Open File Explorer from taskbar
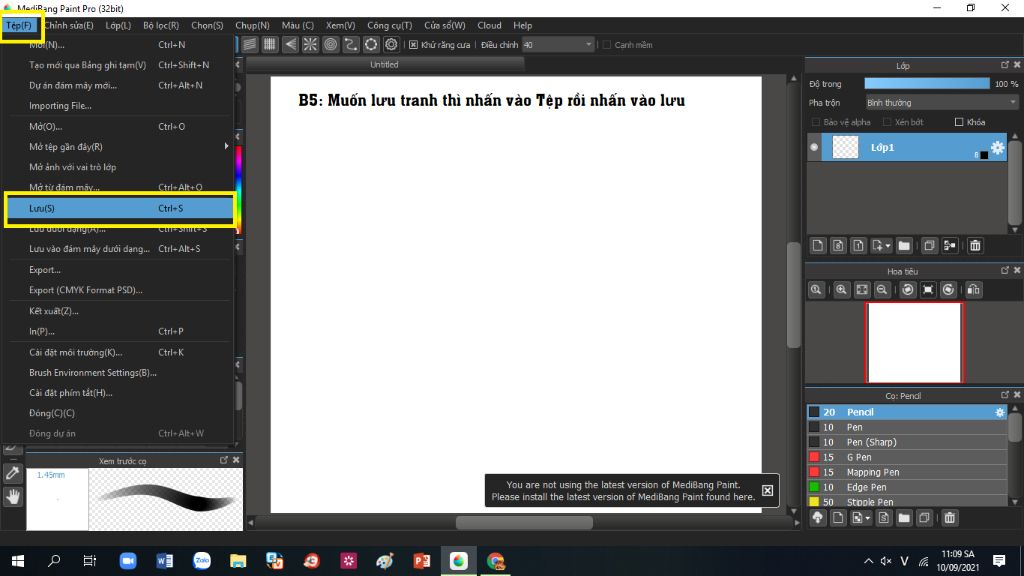Image resolution: width=1024 pixels, height=576 pixels. coord(238,561)
